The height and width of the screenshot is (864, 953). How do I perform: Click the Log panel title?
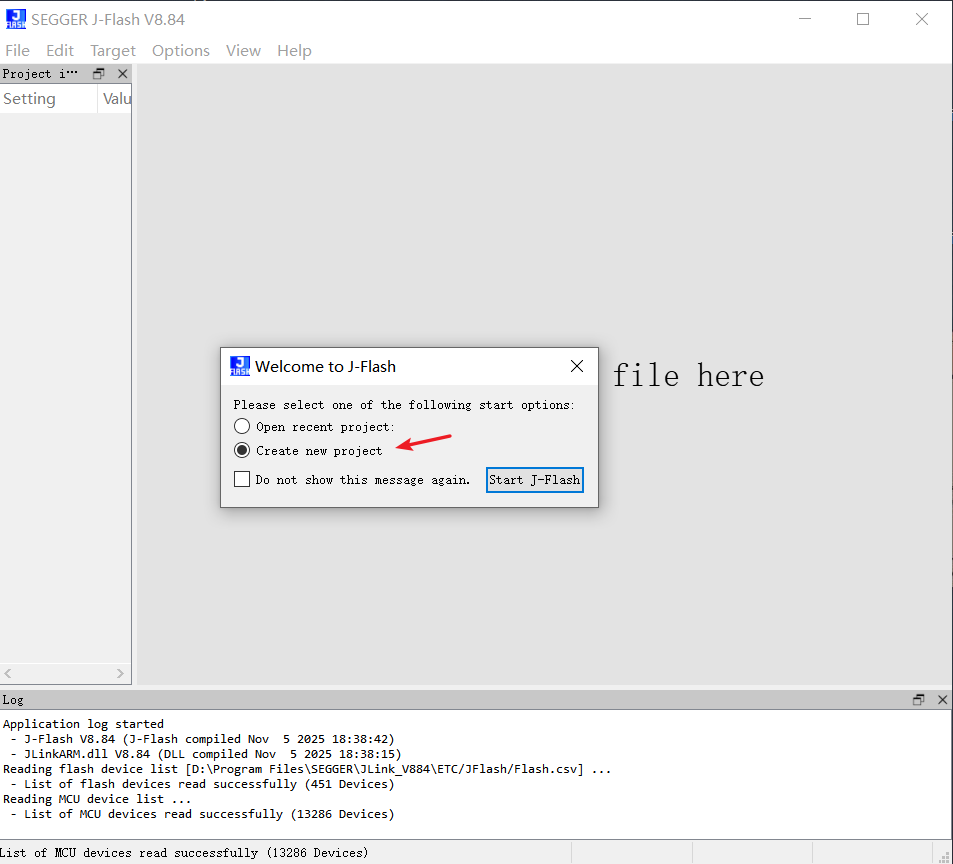(13, 699)
